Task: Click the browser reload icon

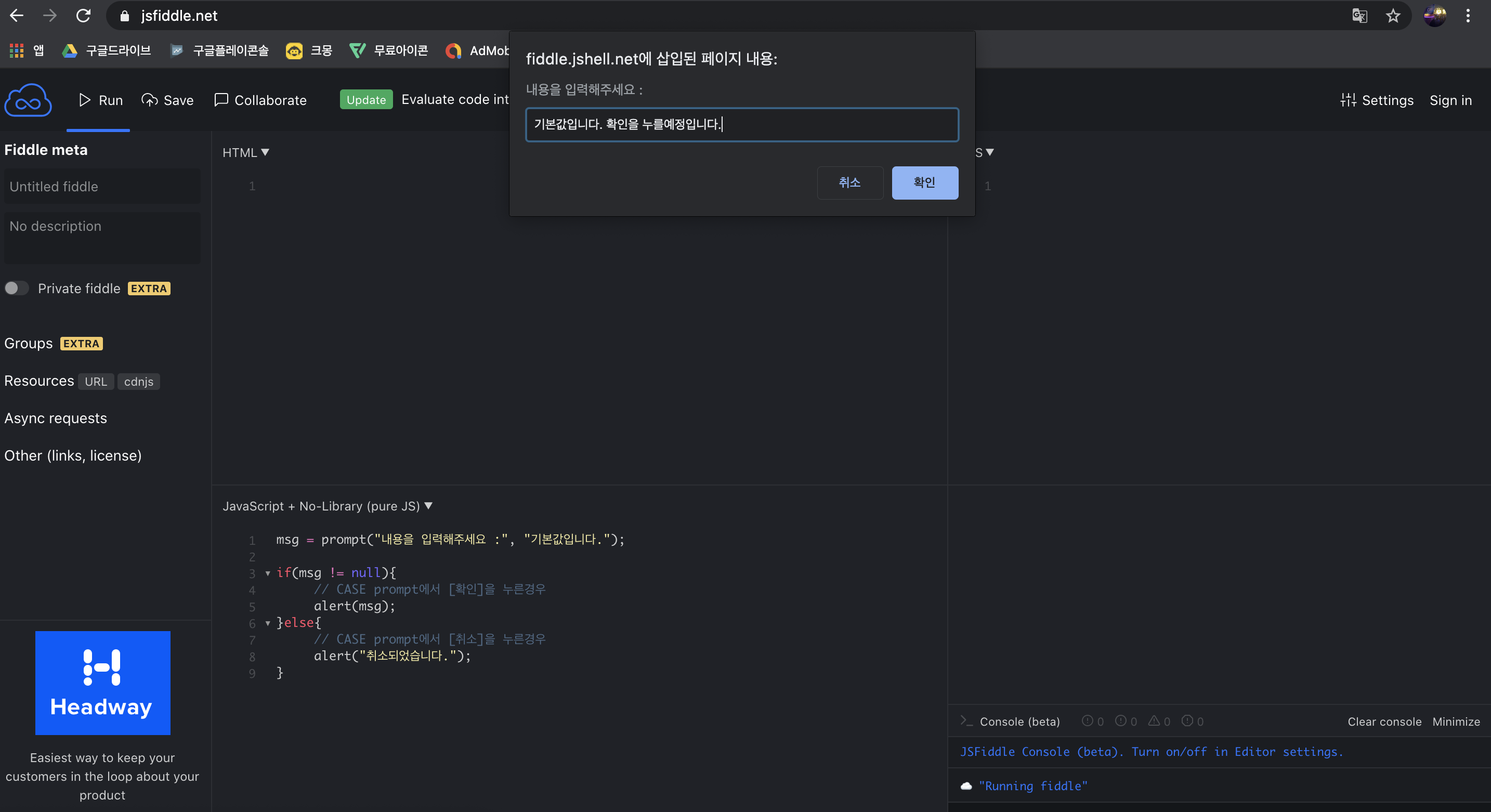Action: tap(84, 16)
